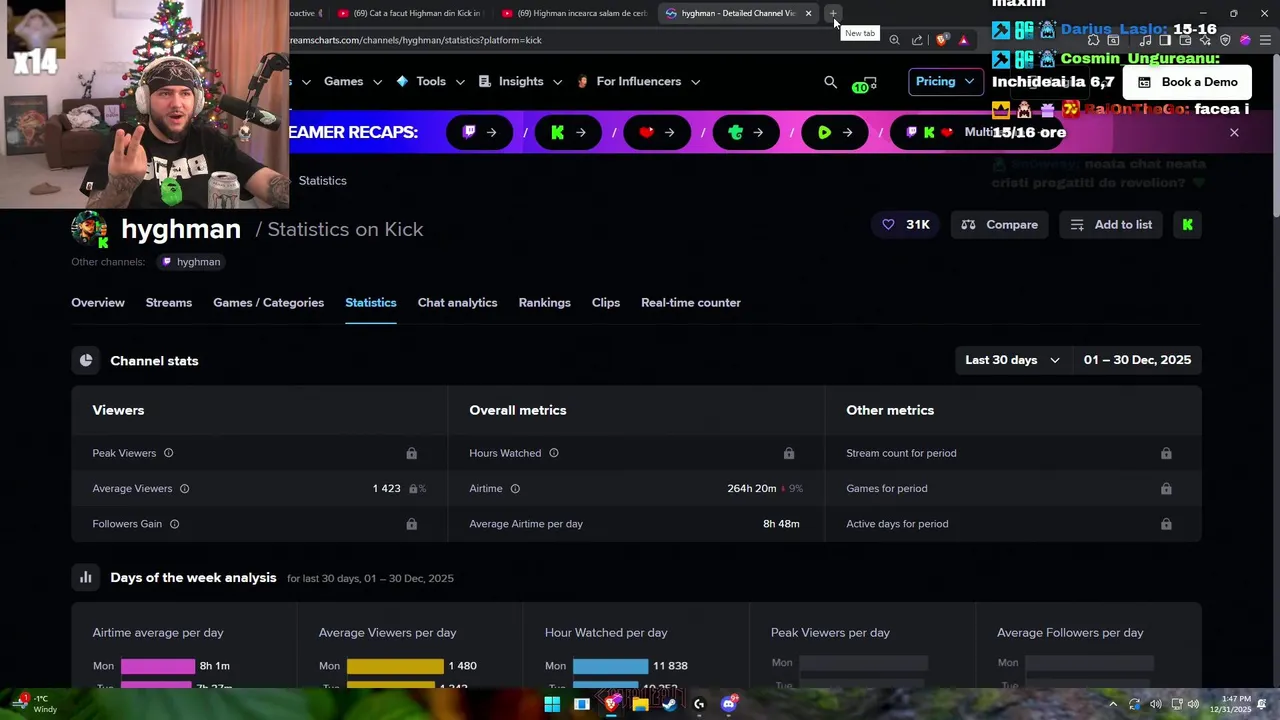Click the info icon next to Hours Watched
Screen dimensions: 1280x720
[x=553, y=453]
